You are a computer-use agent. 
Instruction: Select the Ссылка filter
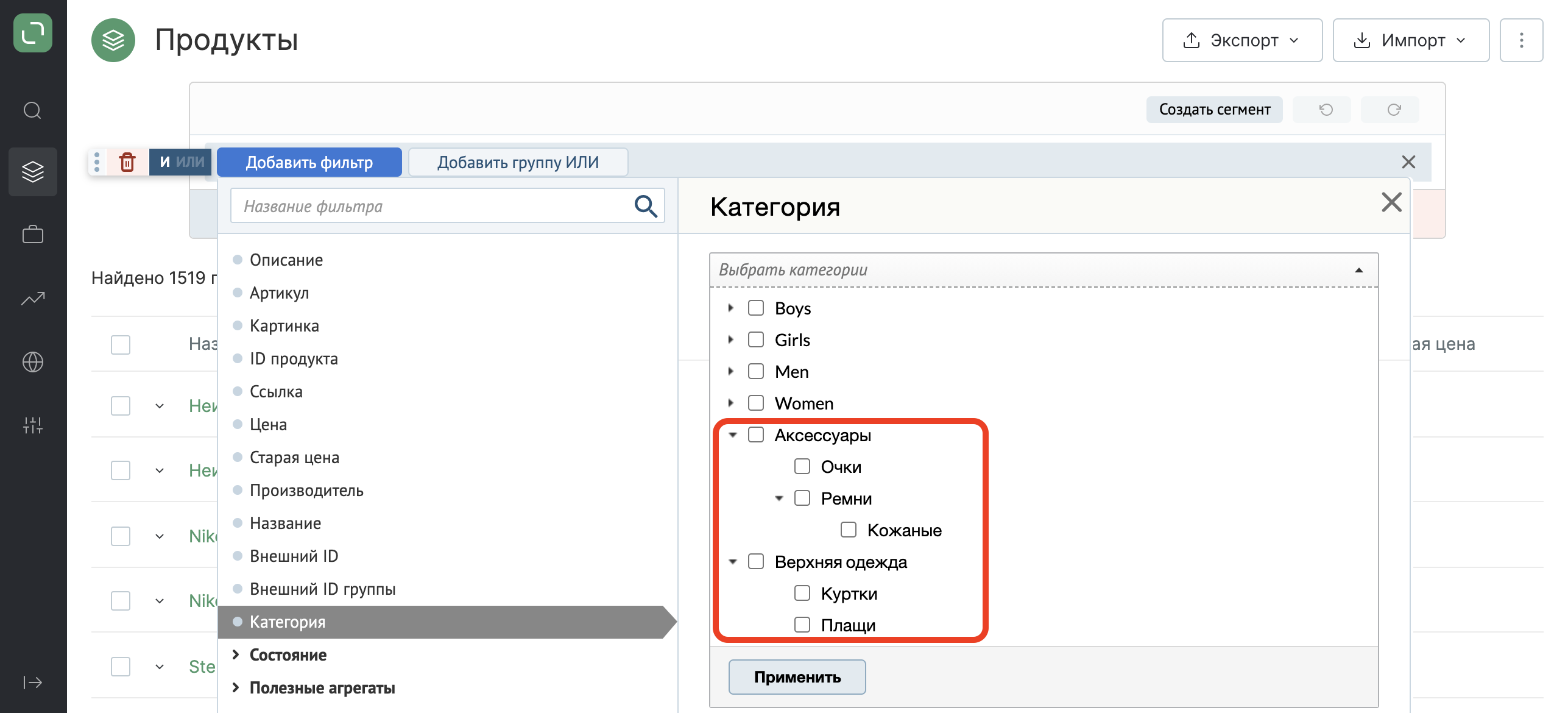tap(276, 392)
